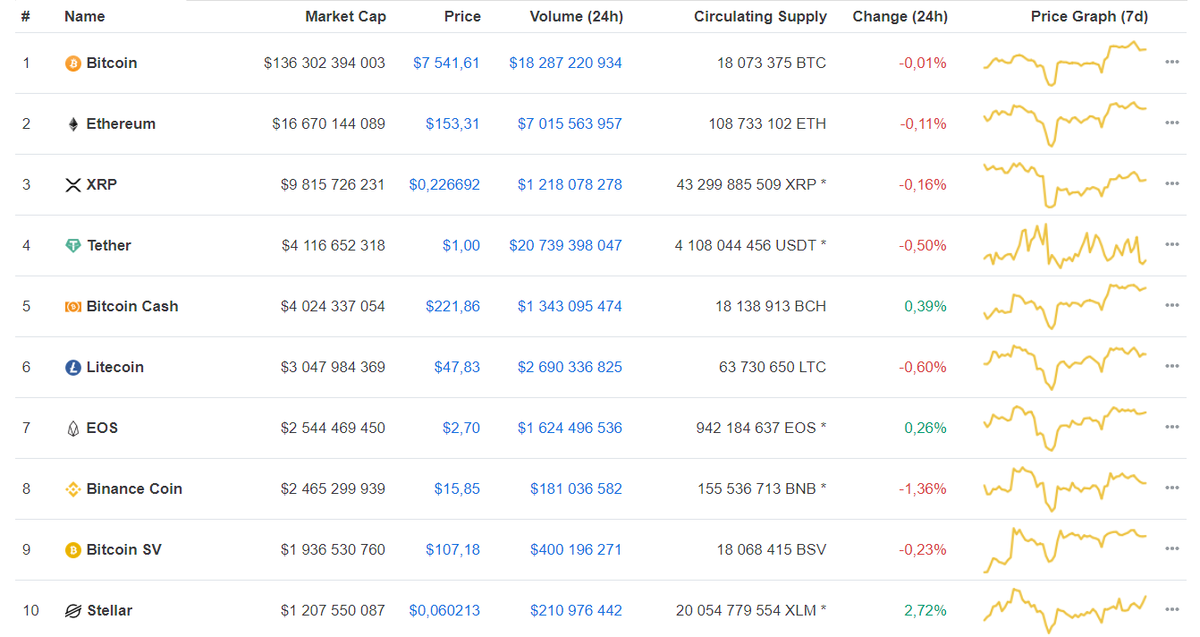Open EOS 7-day price graph
The image size is (1200, 637).
tap(1065, 428)
